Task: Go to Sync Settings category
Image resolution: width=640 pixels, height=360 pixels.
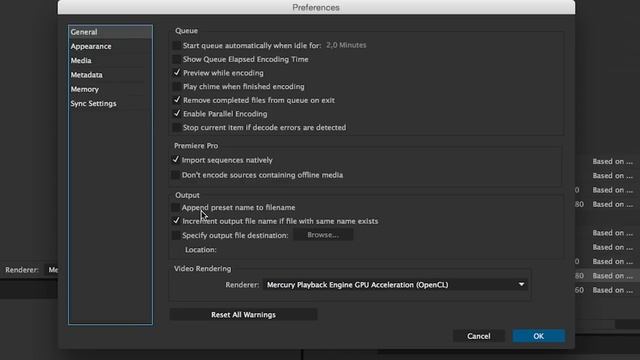Action: click(110, 103)
